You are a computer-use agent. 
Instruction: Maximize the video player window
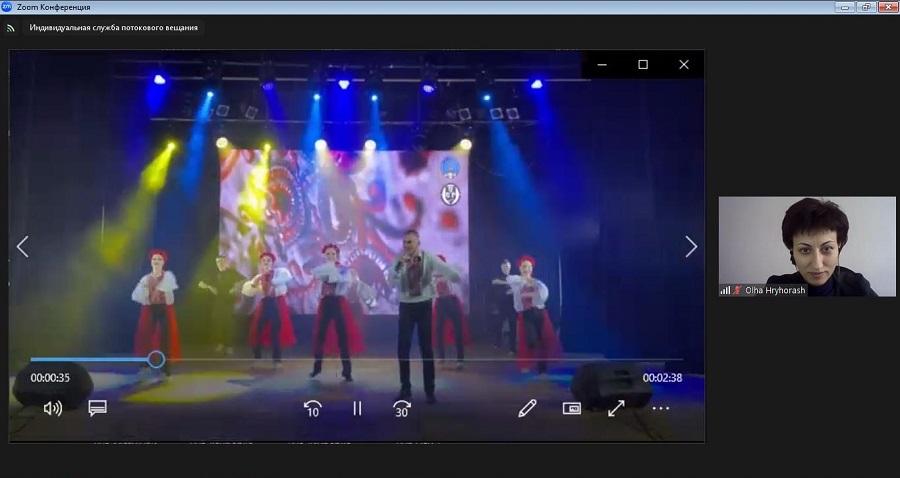click(643, 65)
